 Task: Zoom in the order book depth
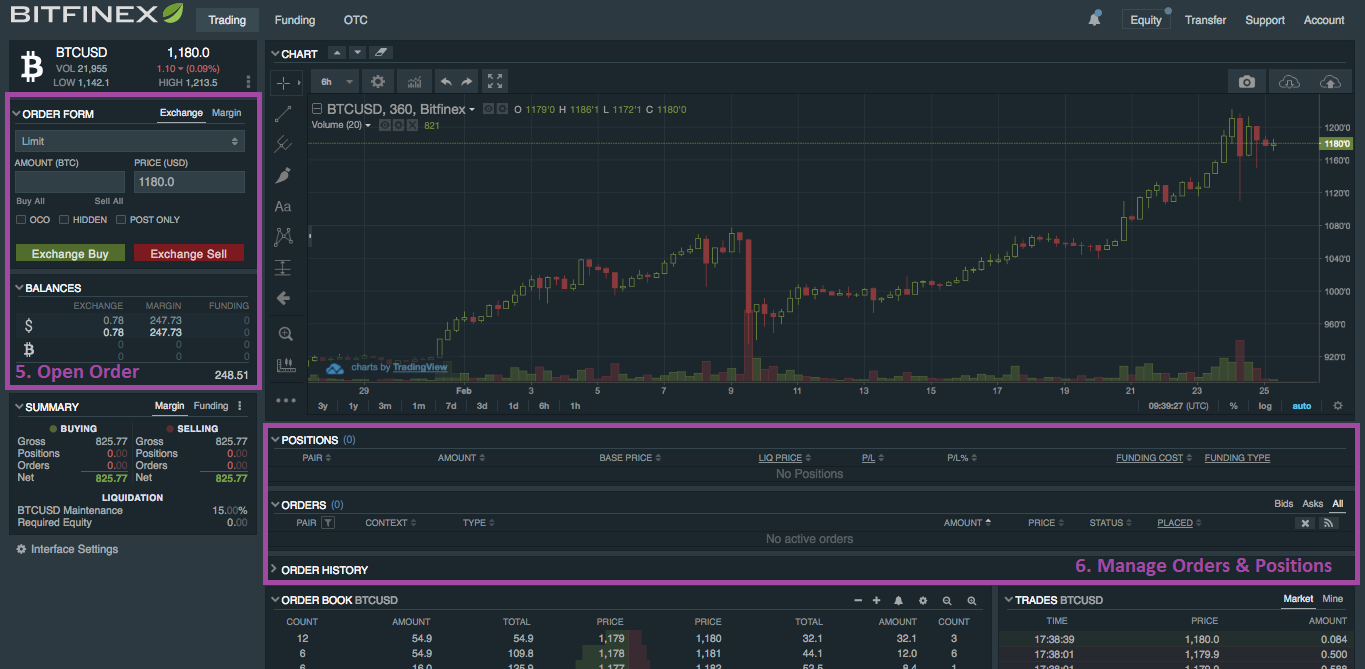(971, 601)
